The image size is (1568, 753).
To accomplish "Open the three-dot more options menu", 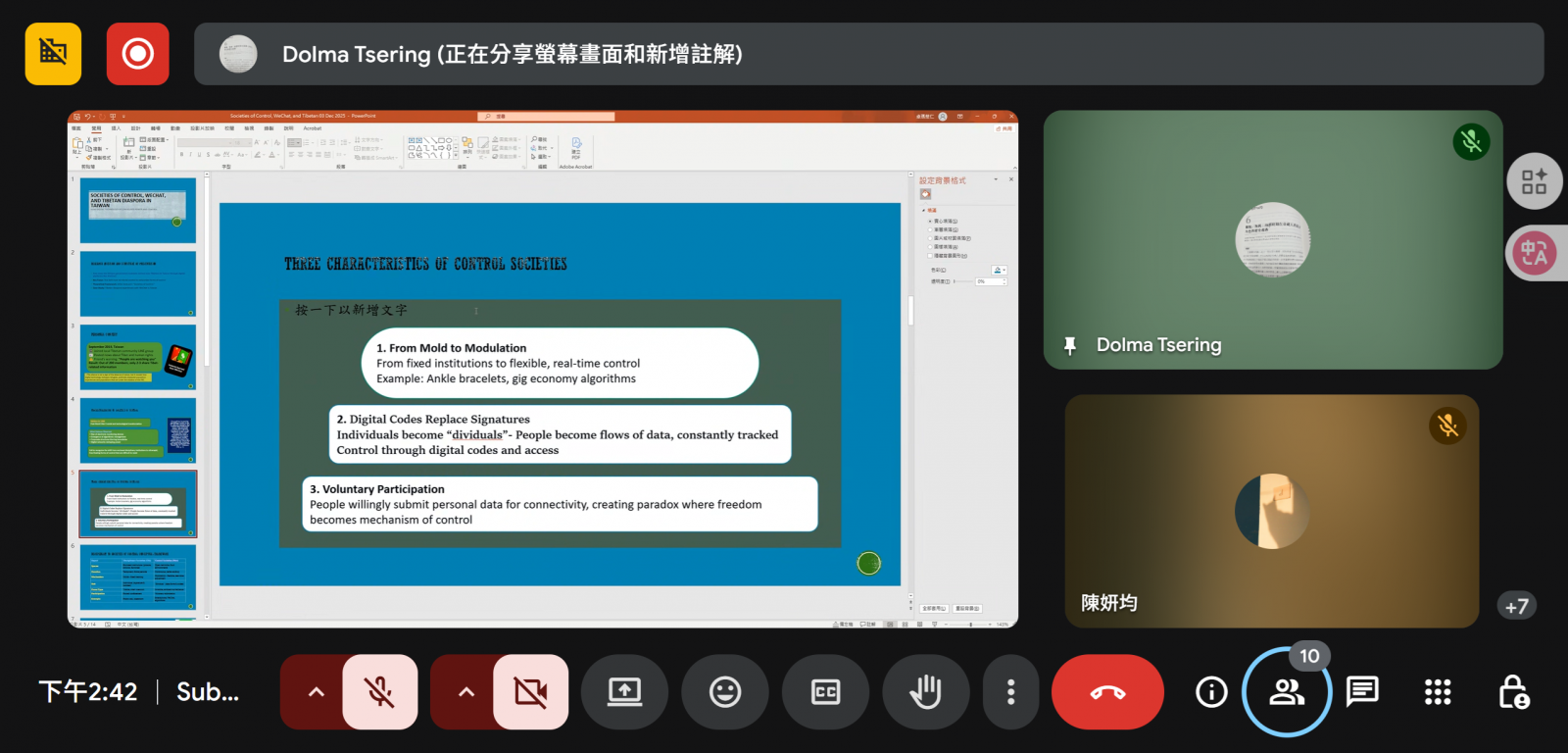I will tap(1010, 692).
